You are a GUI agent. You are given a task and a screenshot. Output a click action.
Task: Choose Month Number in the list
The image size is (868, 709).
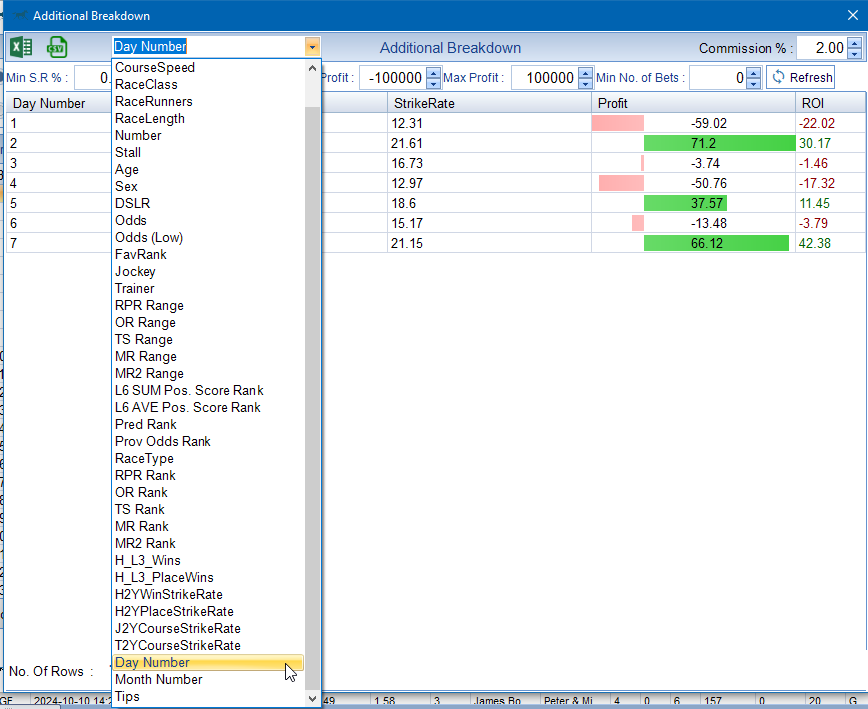click(x=158, y=679)
